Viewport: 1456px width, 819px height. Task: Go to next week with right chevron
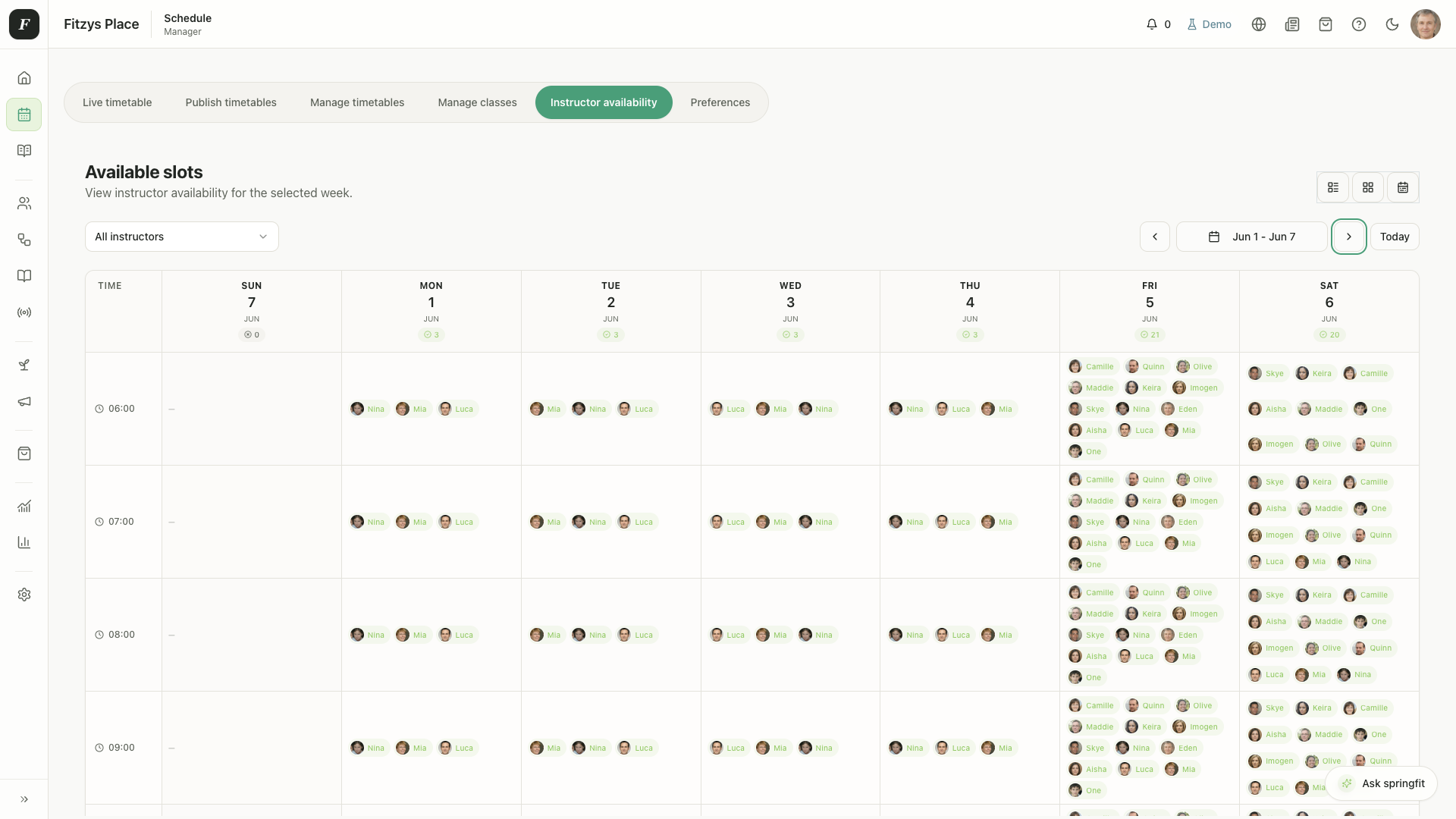pos(1349,237)
